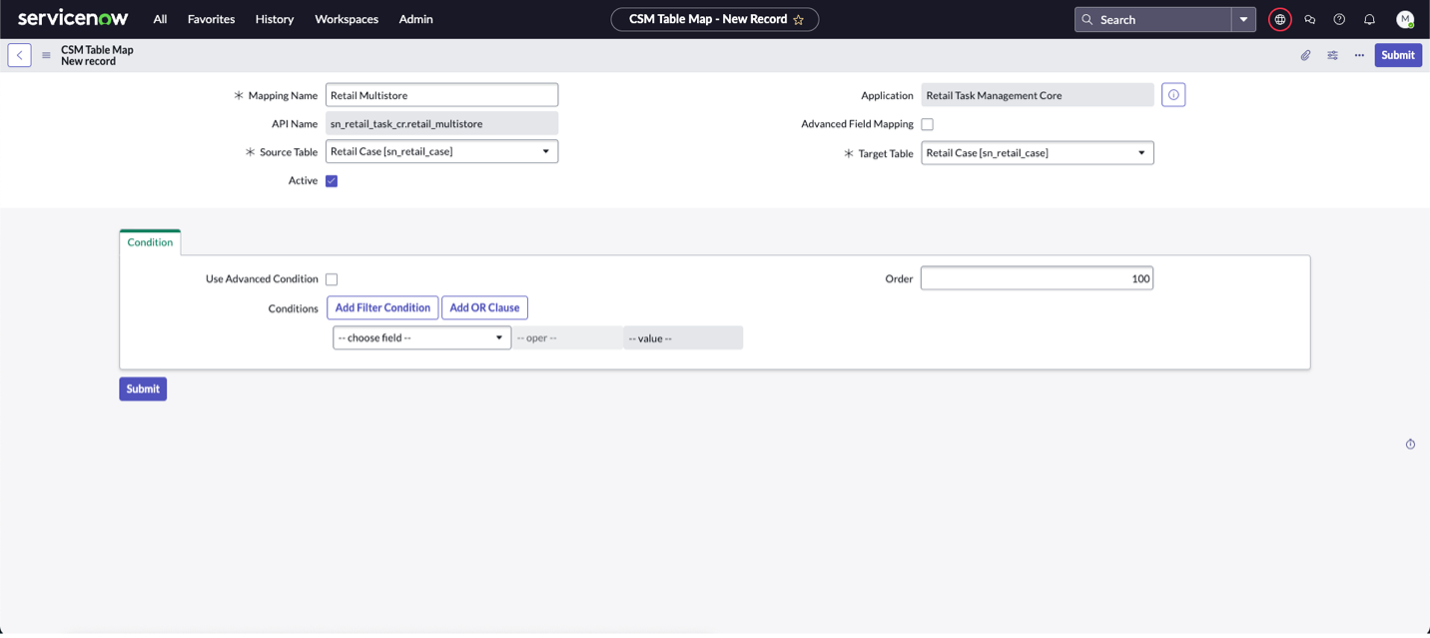Screen dimensions: 1430x638
Task: Click the Conditions label
Action: [x=293, y=309]
